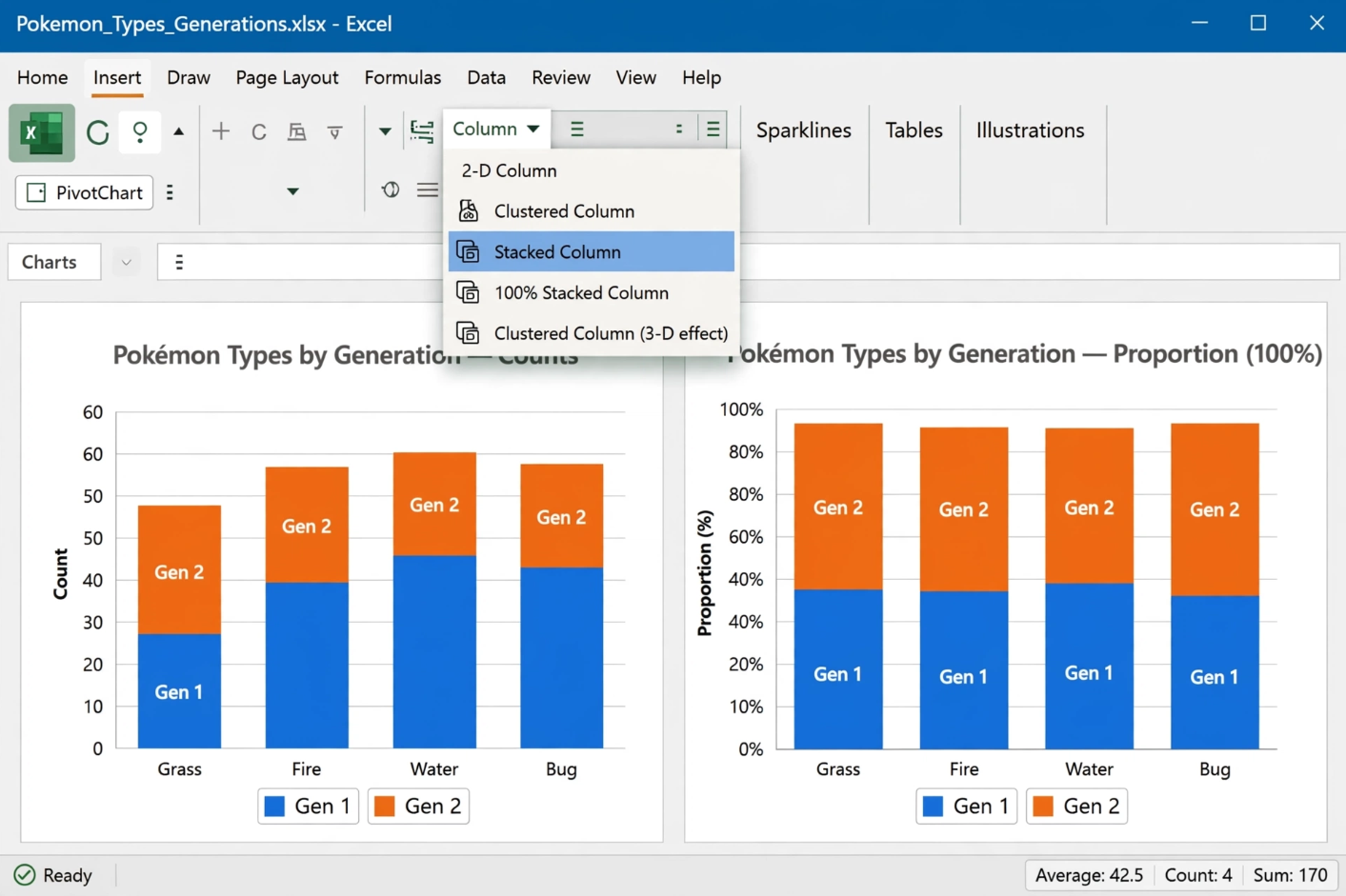The width and height of the screenshot is (1346, 896).
Task: Click the Proportion (%) axis title
Action: [704, 573]
